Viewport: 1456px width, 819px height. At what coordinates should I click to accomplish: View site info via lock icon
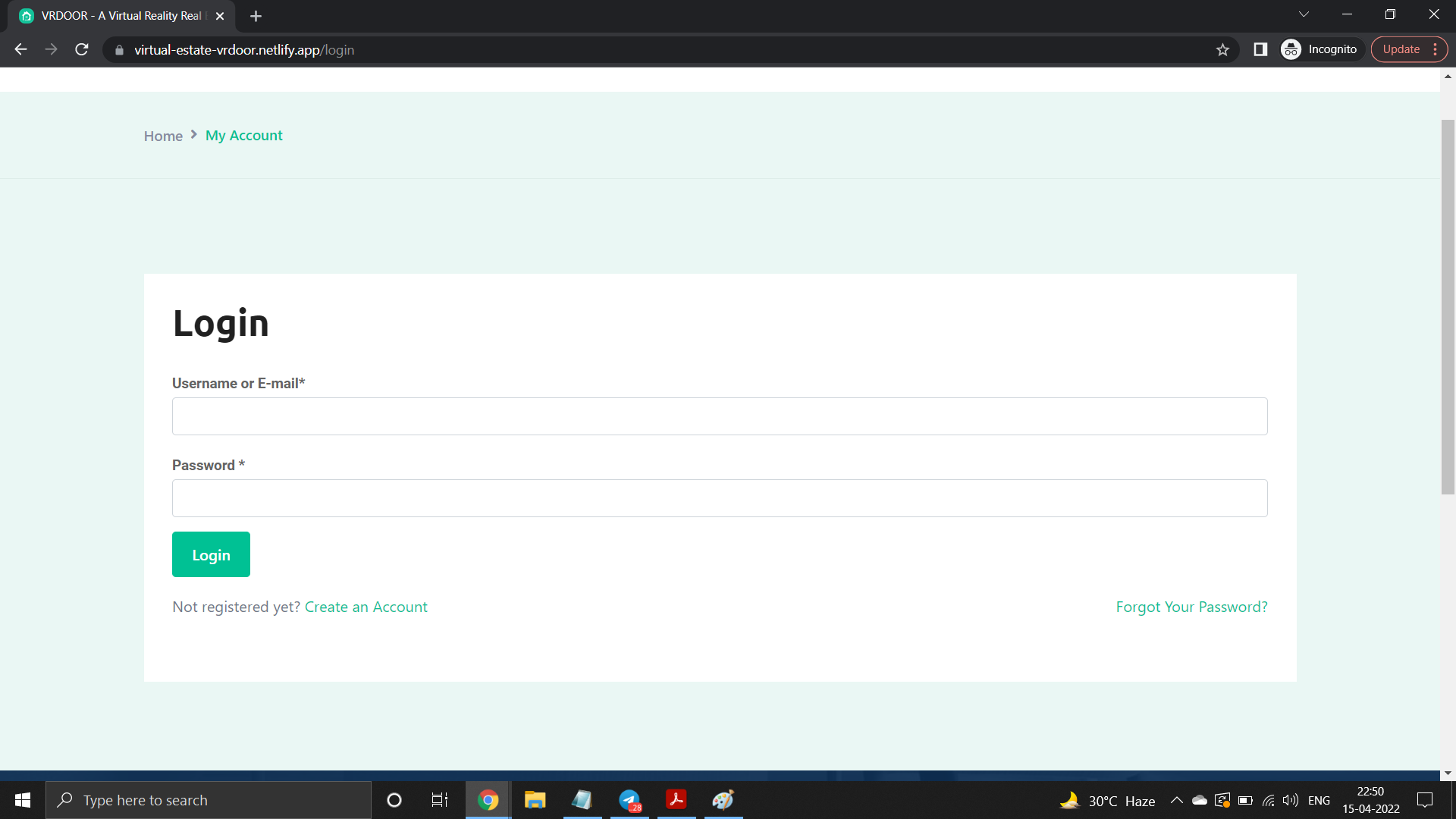[x=119, y=50]
